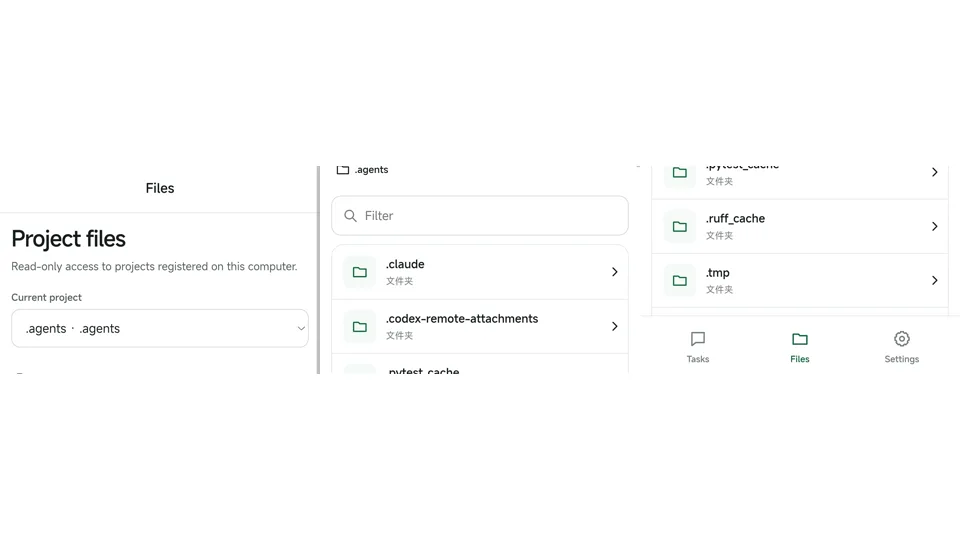This screenshot has height=540, width=960.
Task: Click the .ruff_cache folder icon
Action: click(680, 227)
